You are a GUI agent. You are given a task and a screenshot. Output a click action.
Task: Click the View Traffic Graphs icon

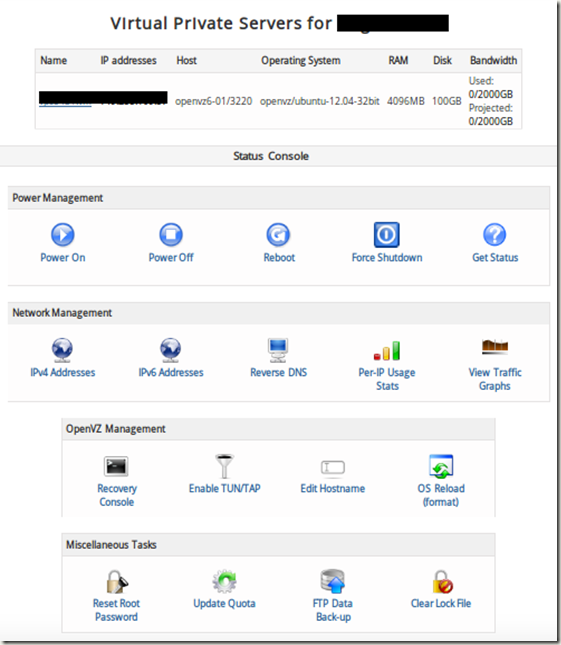click(495, 347)
